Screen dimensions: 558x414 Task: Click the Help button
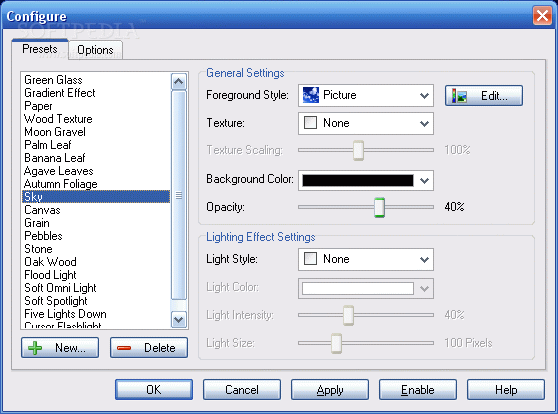point(506,389)
